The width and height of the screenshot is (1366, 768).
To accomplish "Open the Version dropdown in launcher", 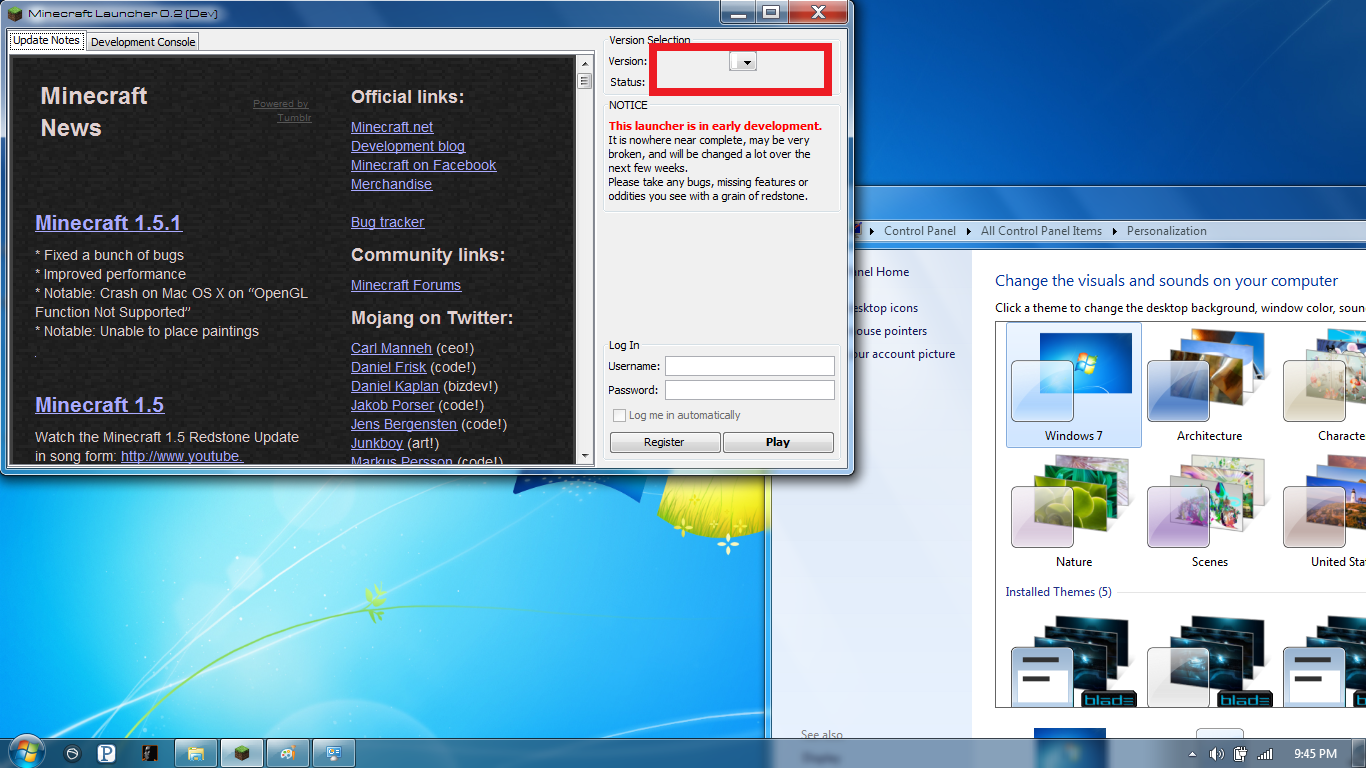I will click(743, 61).
